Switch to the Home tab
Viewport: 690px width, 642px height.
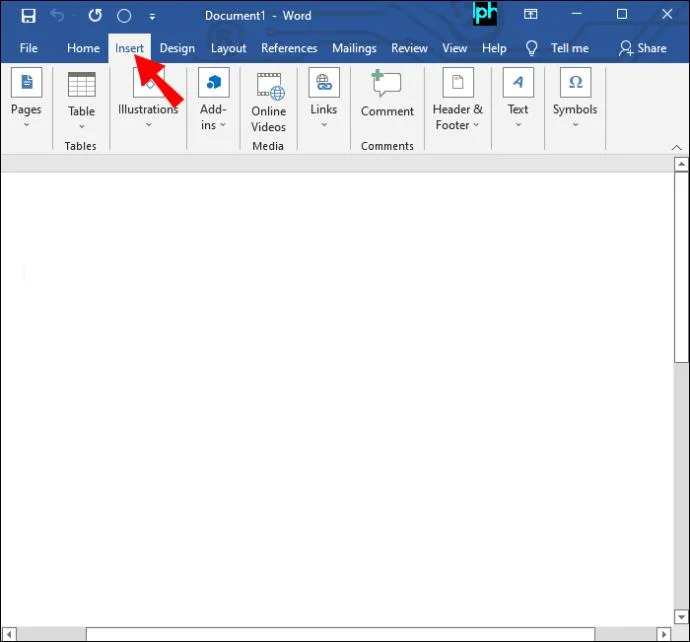83,48
